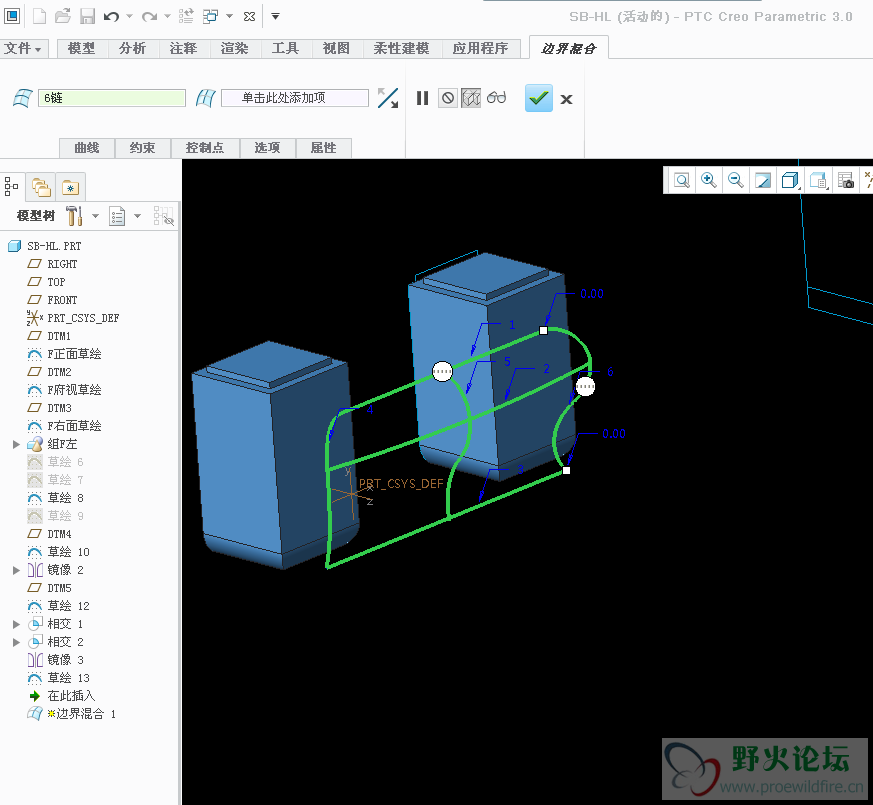Select the model tree navigator tab icon
The image size is (873, 805).
click(x=11, y=186)
